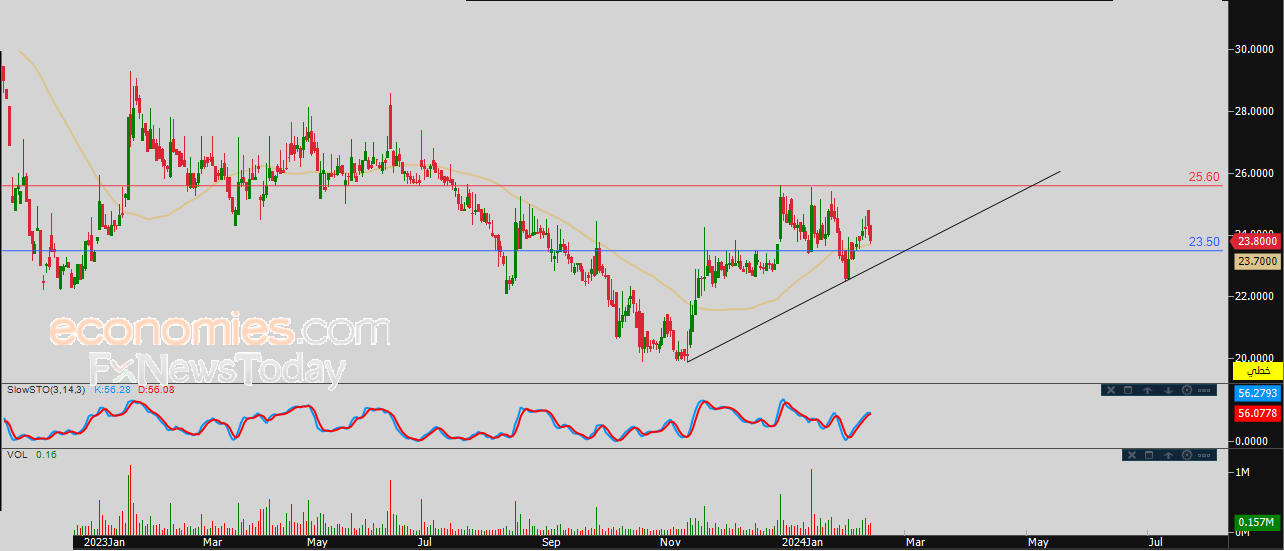The height and width of the screenshot is (551, 1284).
Task: Open SlowSTO indicator settings gear
Action: click(1187, 390)
